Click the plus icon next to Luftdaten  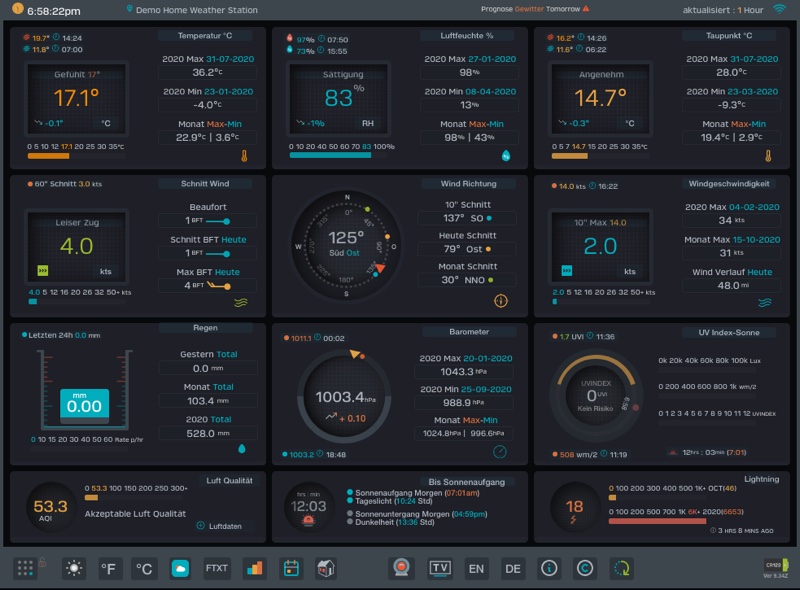201,526
